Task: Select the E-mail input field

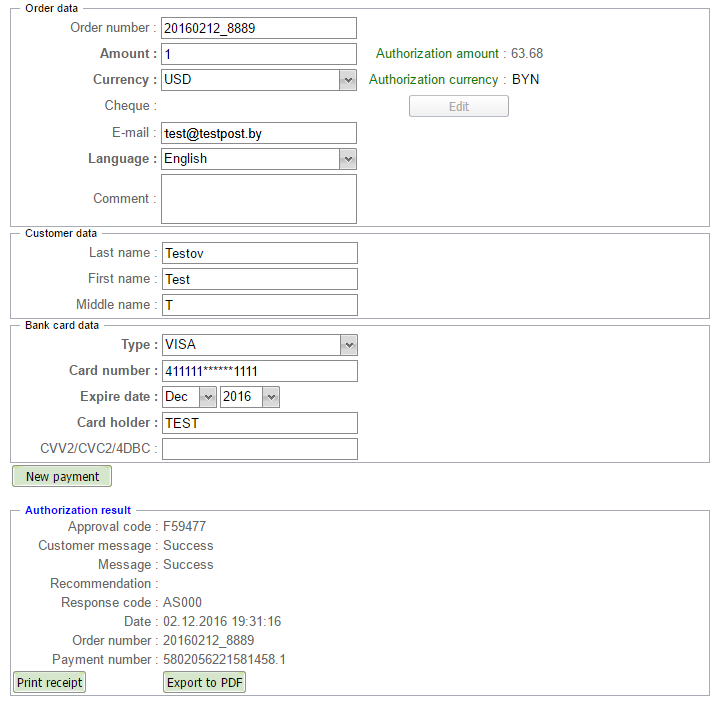Action: click(258, 133)
